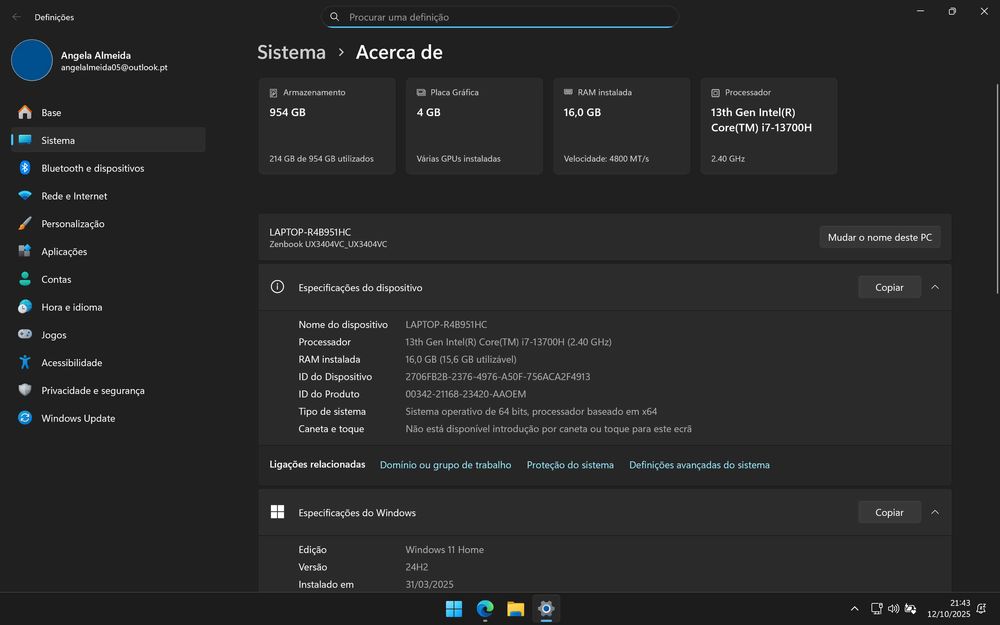
Task: Focus the Procurar uma definição search box
Action: (x=500, y=17)
